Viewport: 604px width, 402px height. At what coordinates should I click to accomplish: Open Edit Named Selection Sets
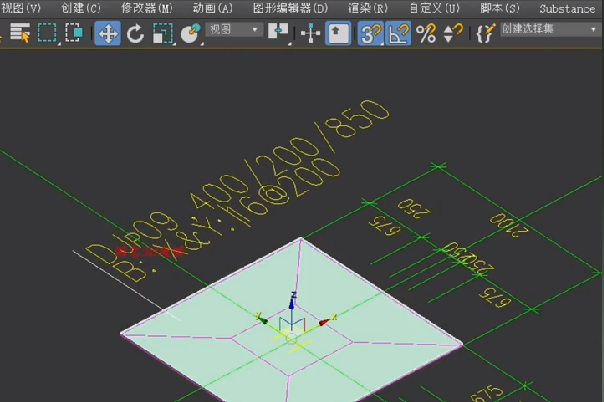pos(485,33)
